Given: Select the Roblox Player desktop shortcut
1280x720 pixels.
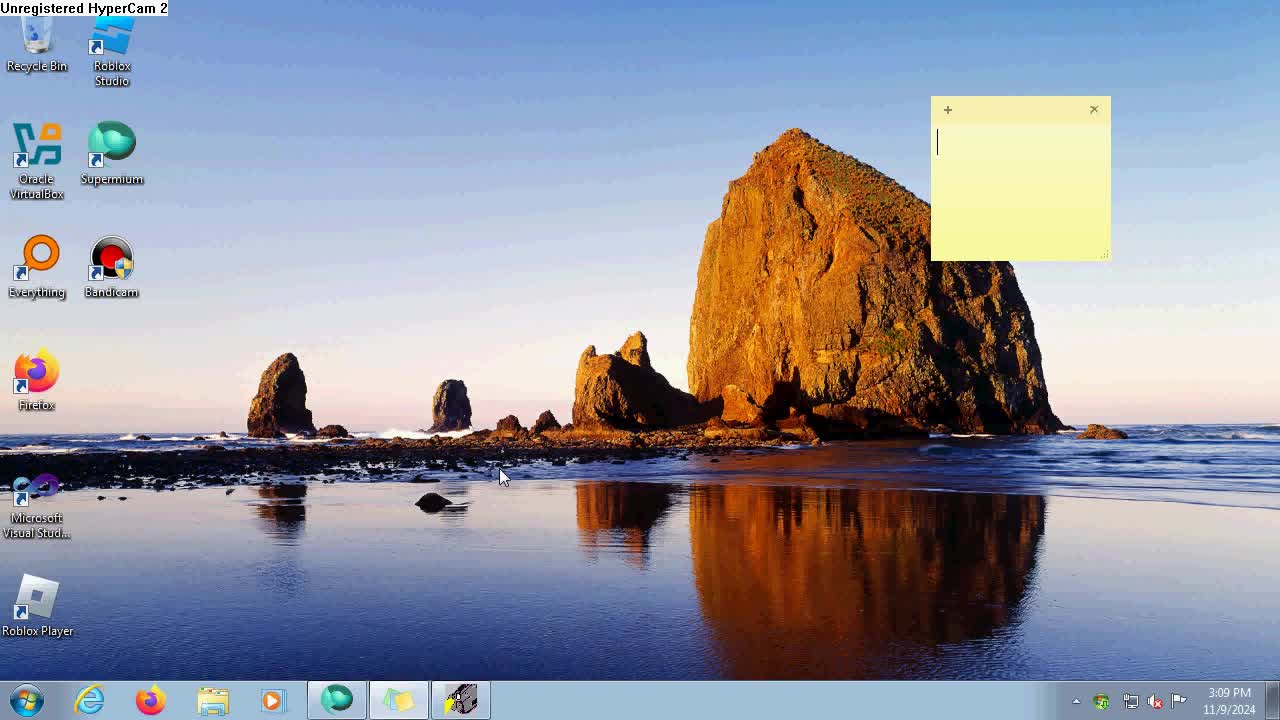Looking at the screenshot, I should [37, 606].
